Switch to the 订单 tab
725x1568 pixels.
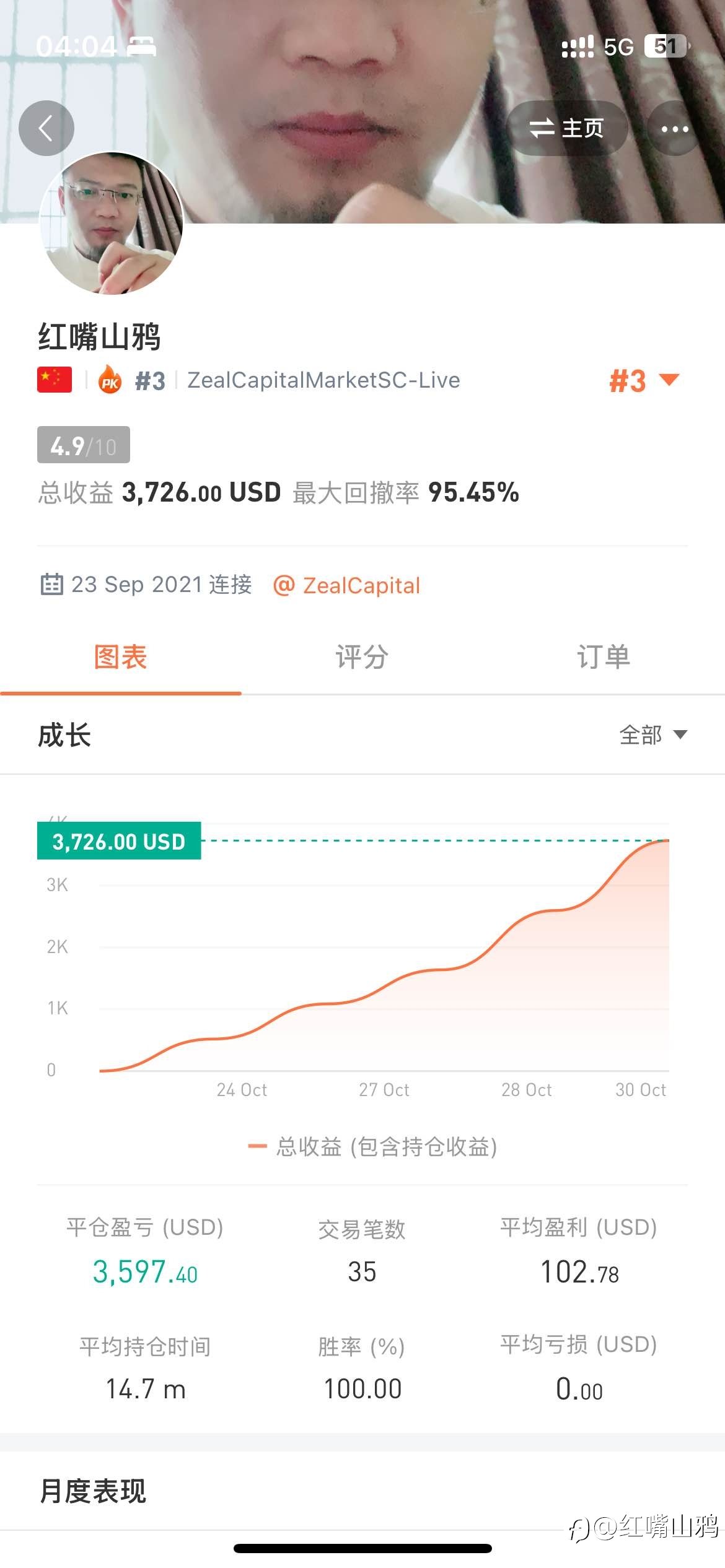pos(603,657)
